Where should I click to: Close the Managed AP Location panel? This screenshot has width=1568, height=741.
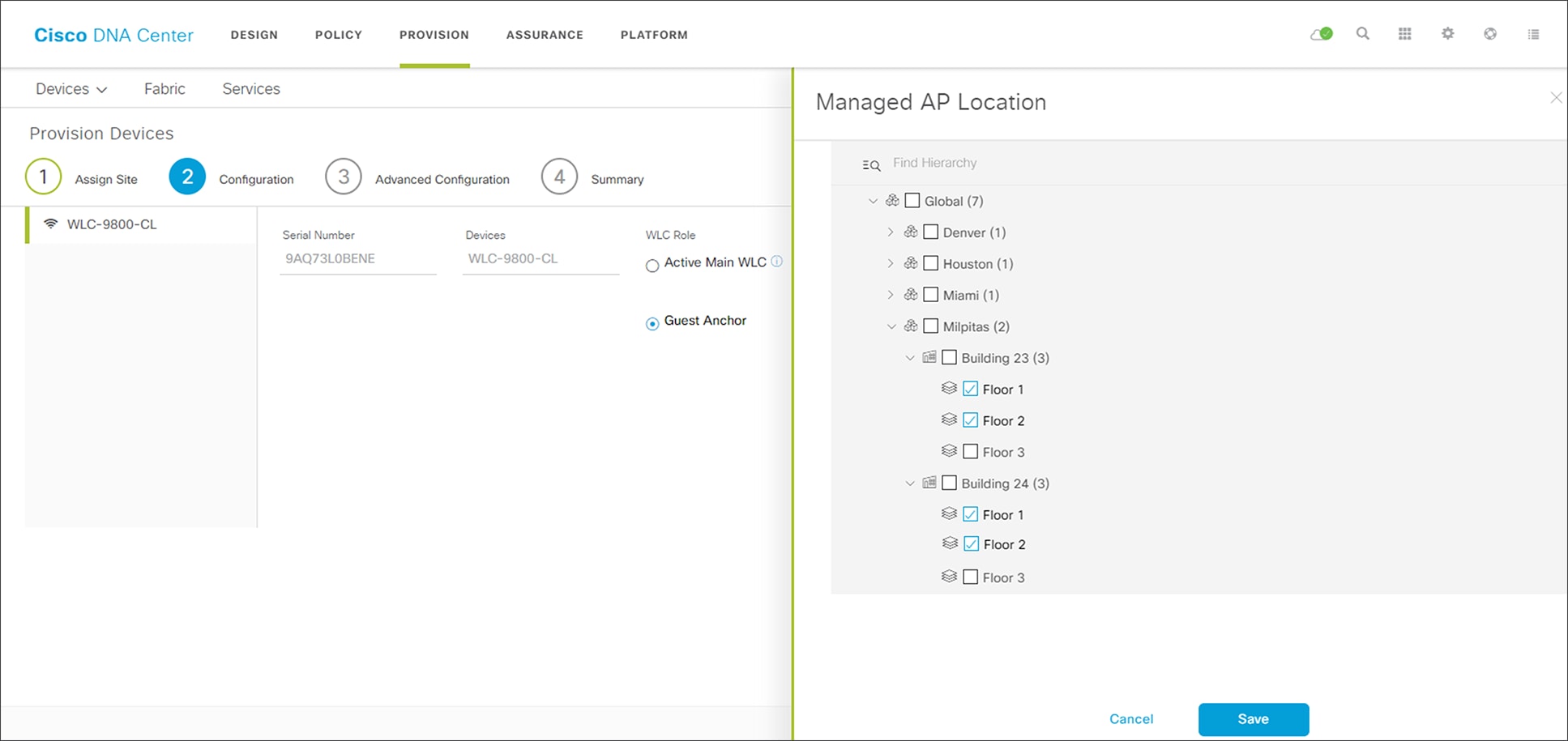1556,98
